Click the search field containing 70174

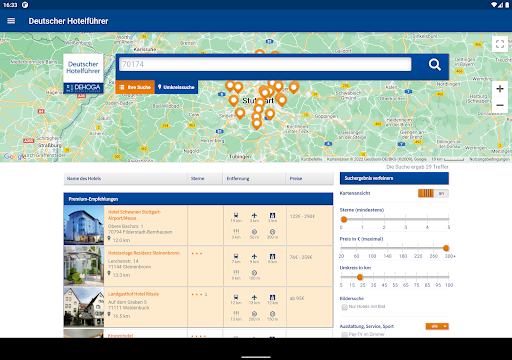tap(265, 64)
